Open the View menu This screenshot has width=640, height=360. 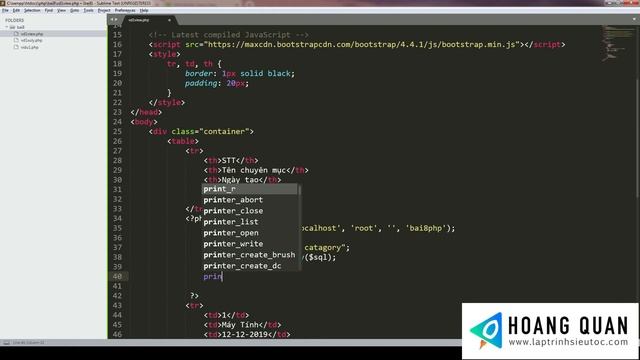62,10
